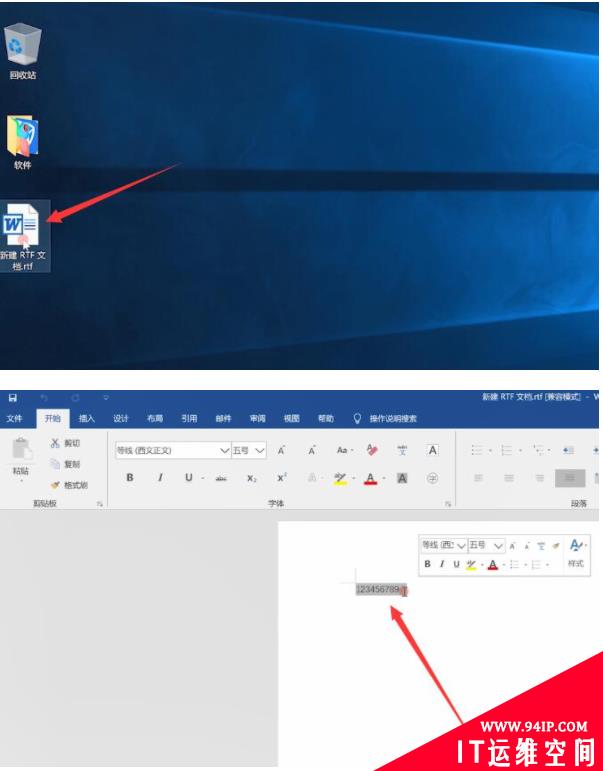
Task: Toggle Italic in the floating mini toolbar
Action: (x=442, y=564)
